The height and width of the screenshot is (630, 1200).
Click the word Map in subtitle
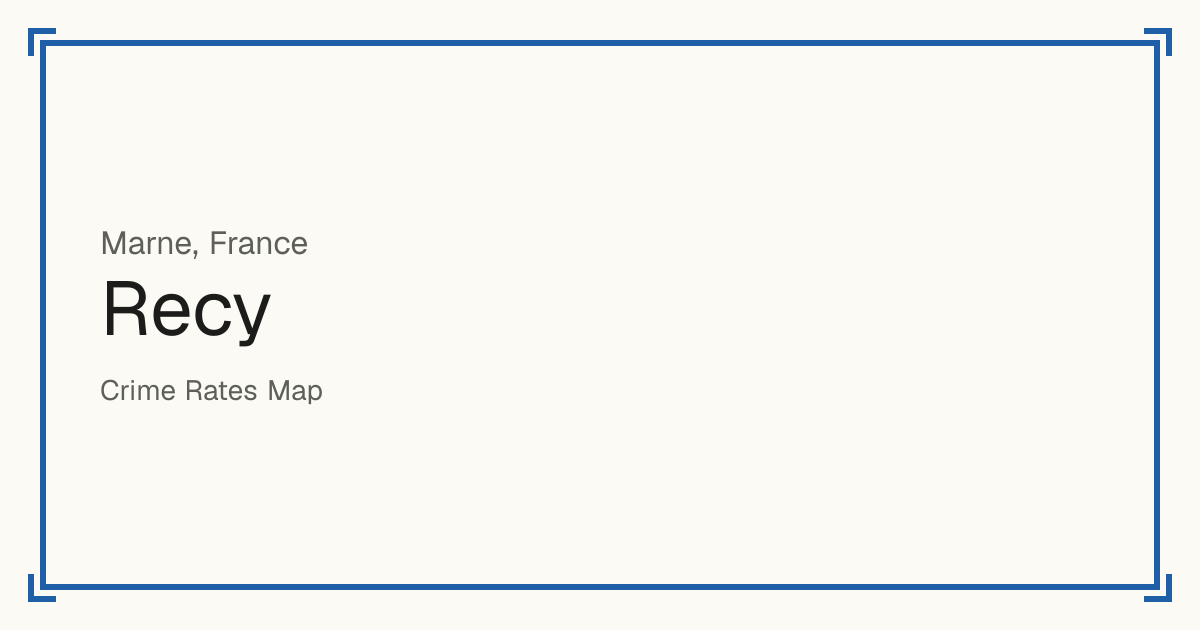[295, 391]
